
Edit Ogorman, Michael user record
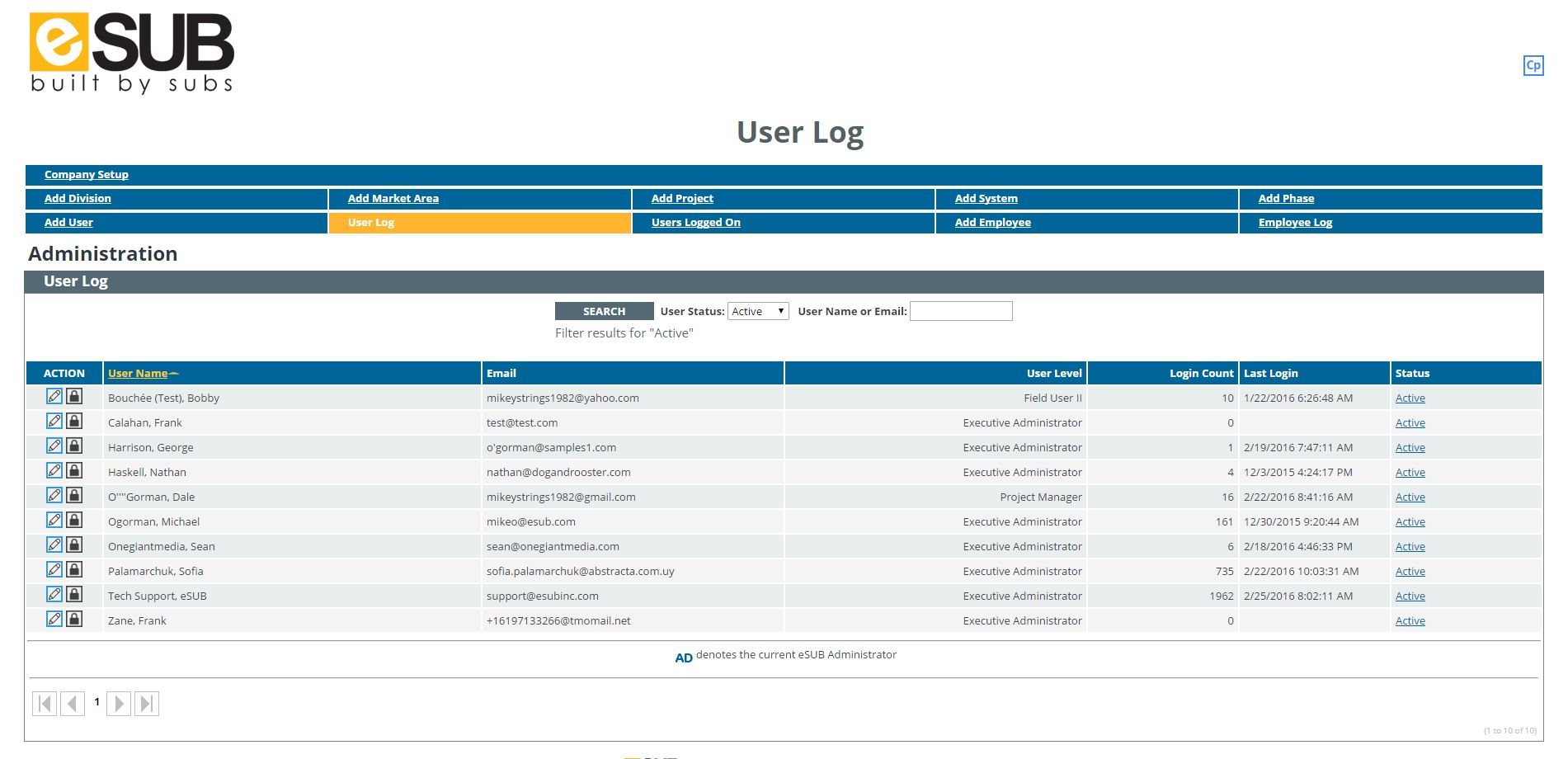pos(54,520)
